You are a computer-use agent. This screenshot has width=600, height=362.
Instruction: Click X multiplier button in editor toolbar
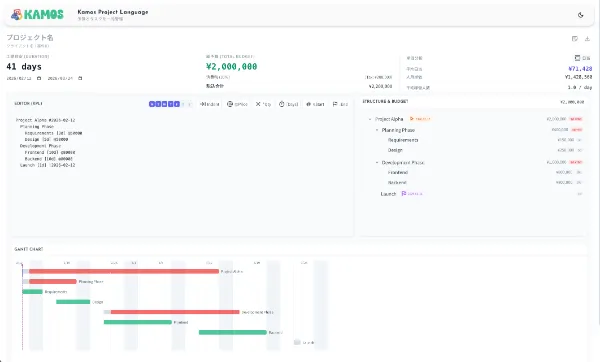pyautogui.click(x=263, y=104)
